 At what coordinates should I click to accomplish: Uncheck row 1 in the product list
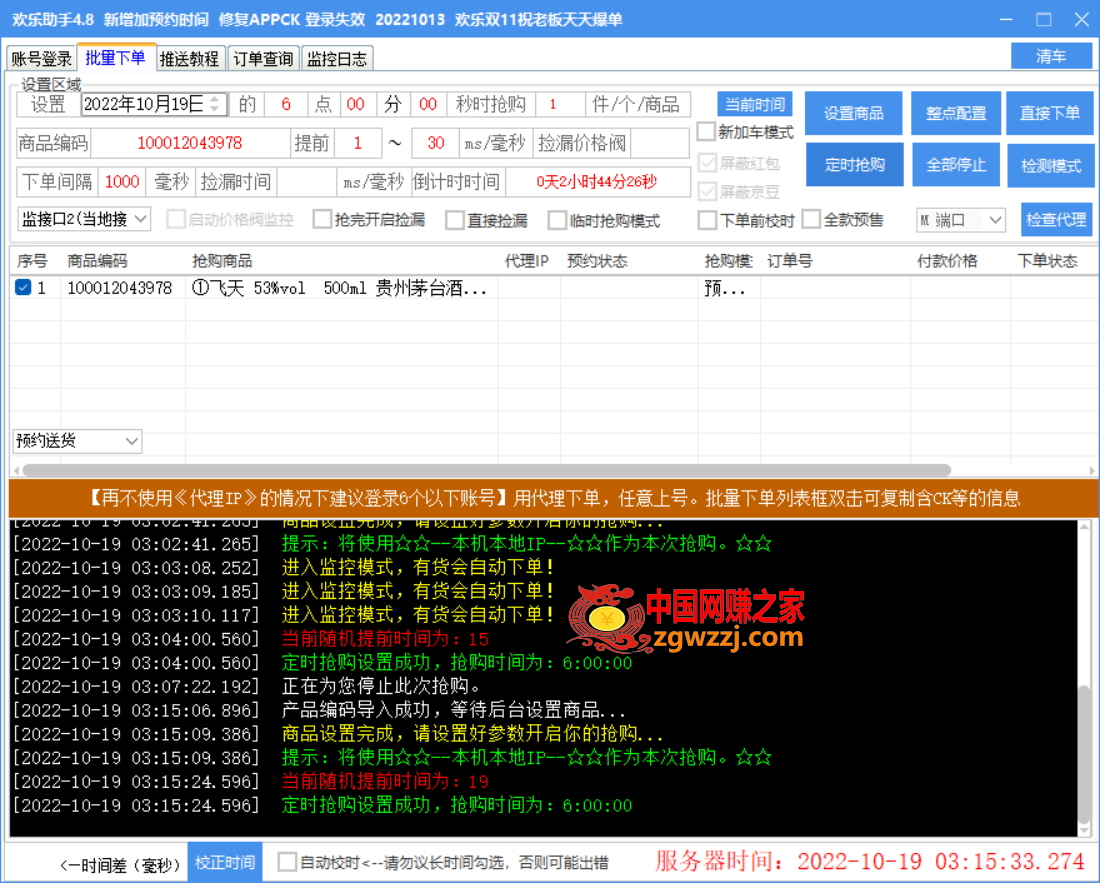coord(23,288)
